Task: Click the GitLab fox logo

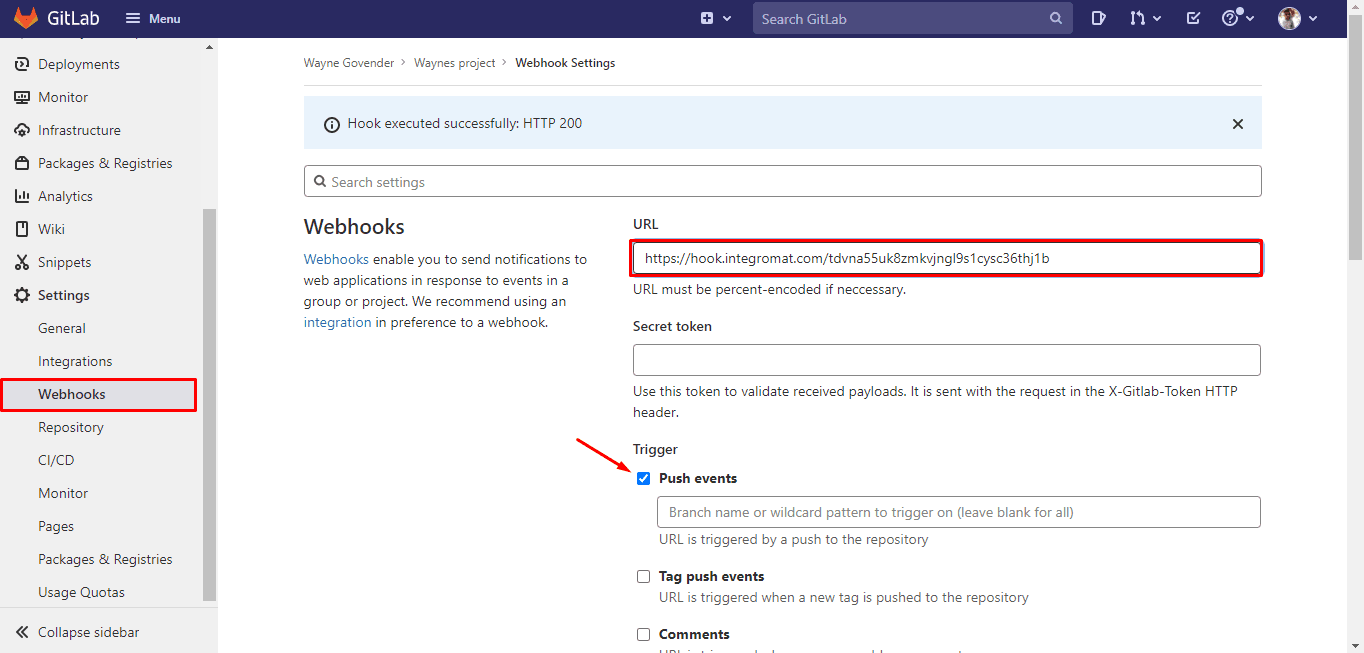Action: tap(26, 18)
